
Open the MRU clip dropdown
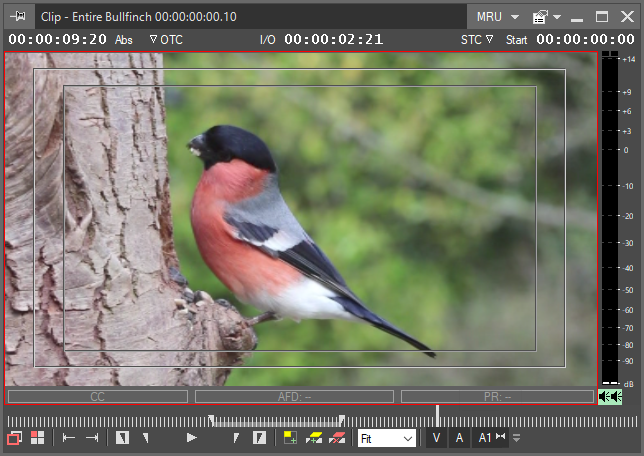497,17
